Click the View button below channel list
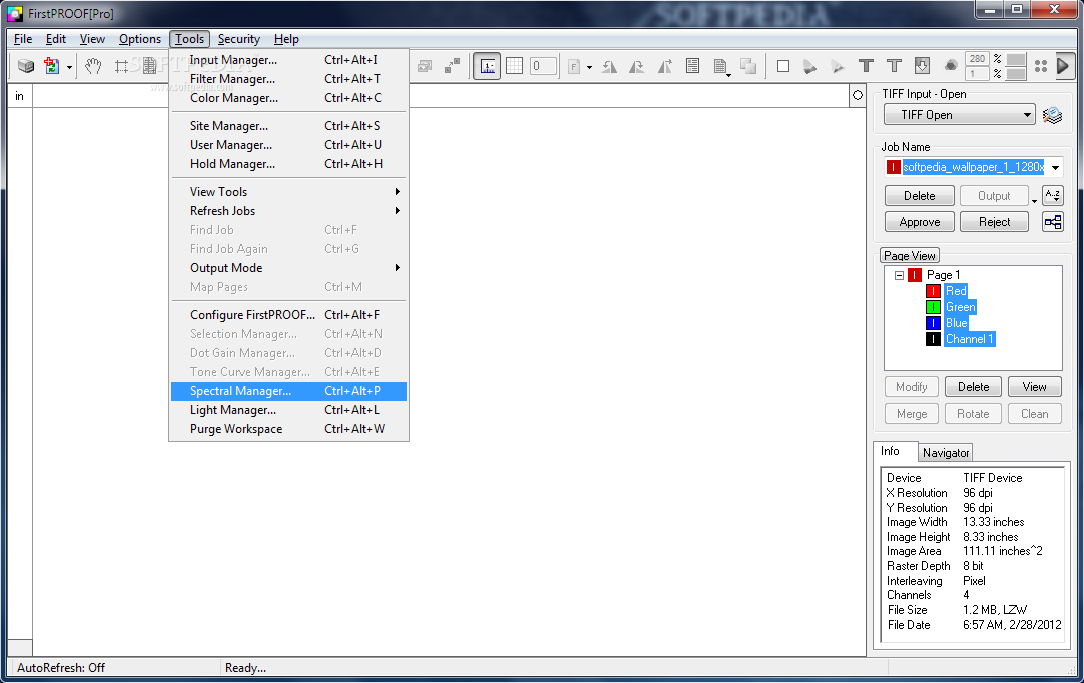The width and height of the screenshot is (1084, 683). point(1034,386)
